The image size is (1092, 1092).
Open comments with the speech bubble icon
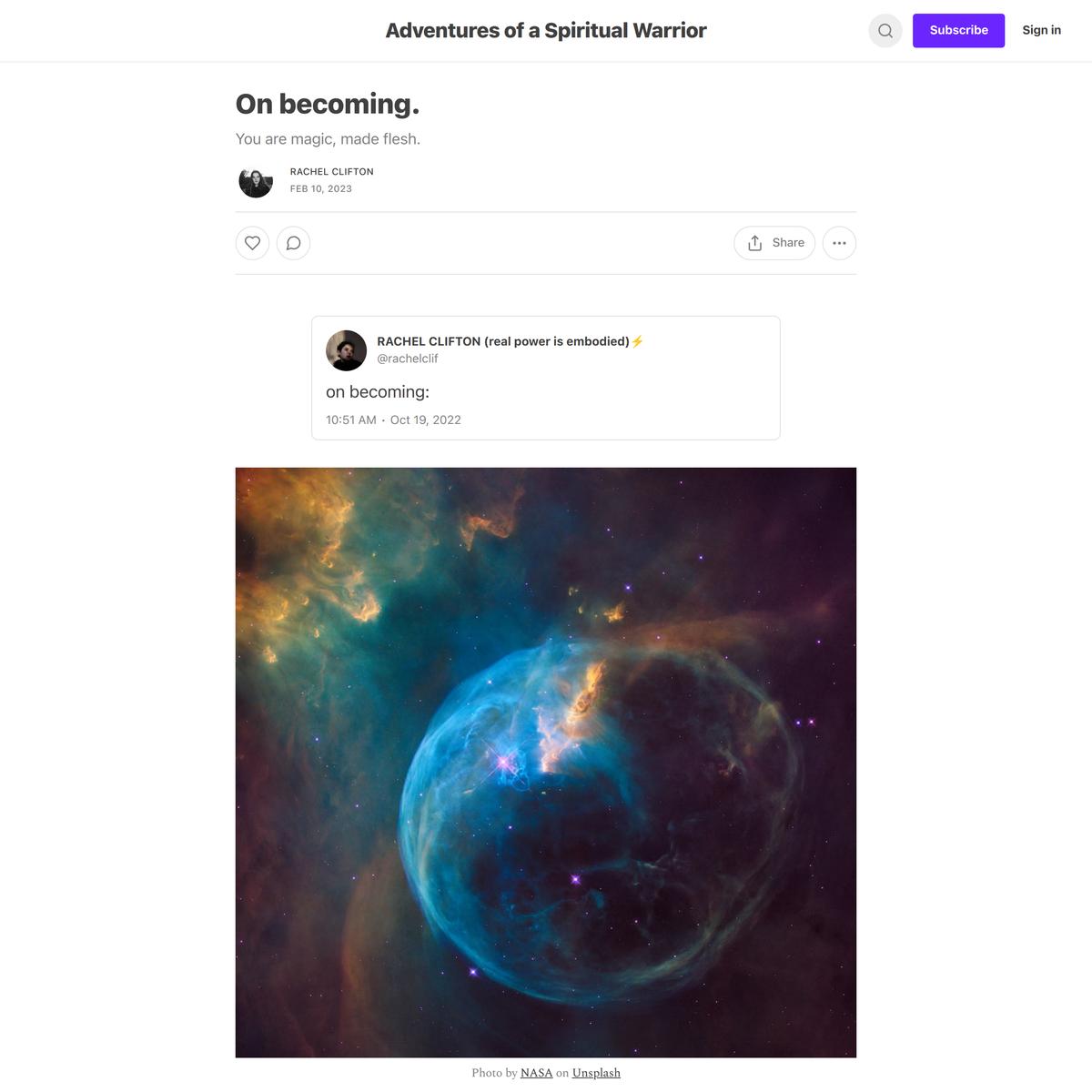293,243
